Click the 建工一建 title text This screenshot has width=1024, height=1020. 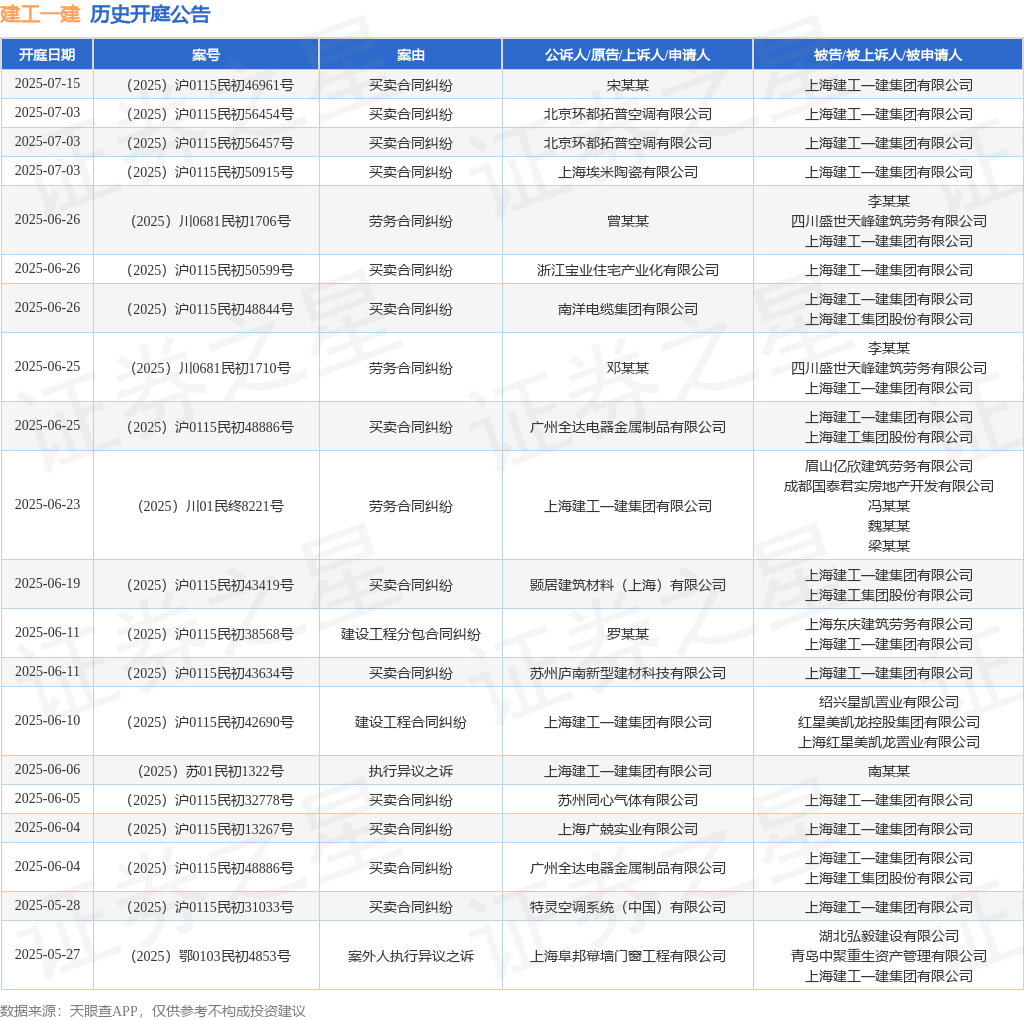click(40, 14)
